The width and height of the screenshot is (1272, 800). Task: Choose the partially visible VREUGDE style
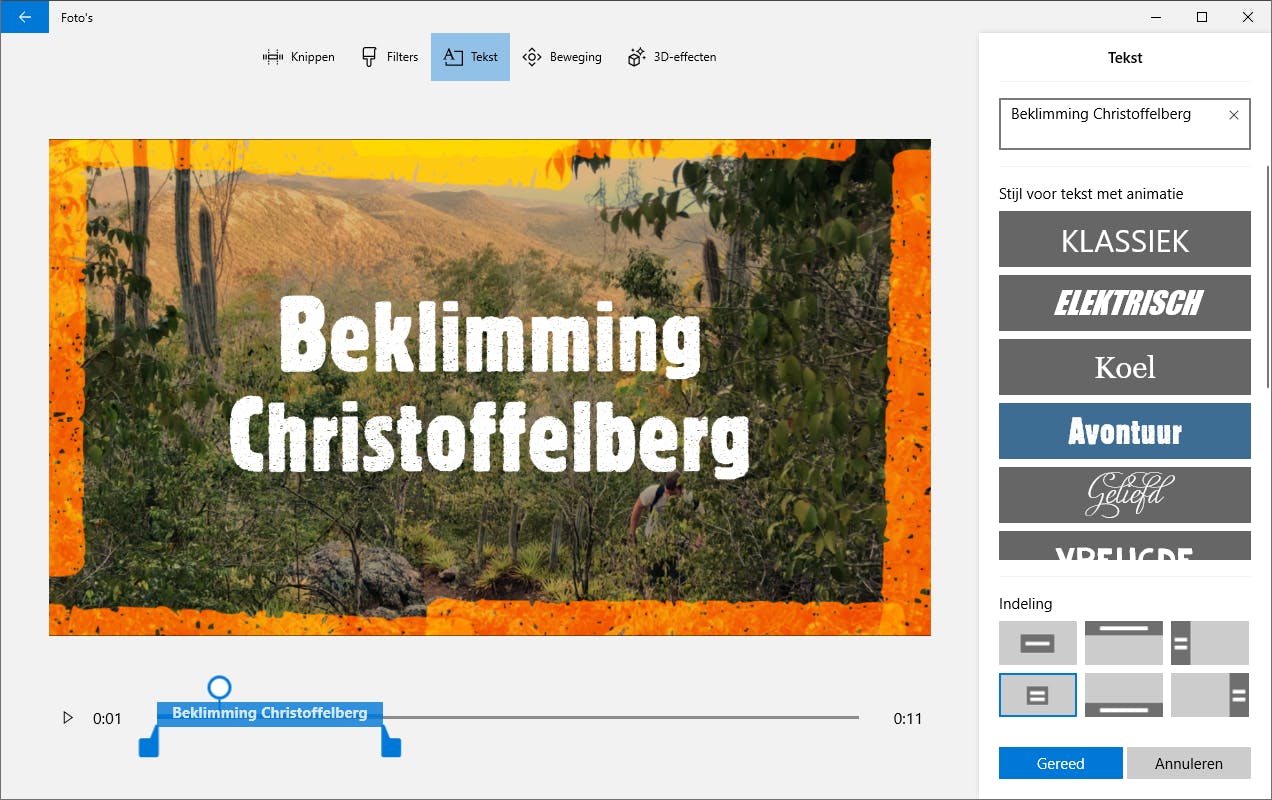click(1125, 546)
